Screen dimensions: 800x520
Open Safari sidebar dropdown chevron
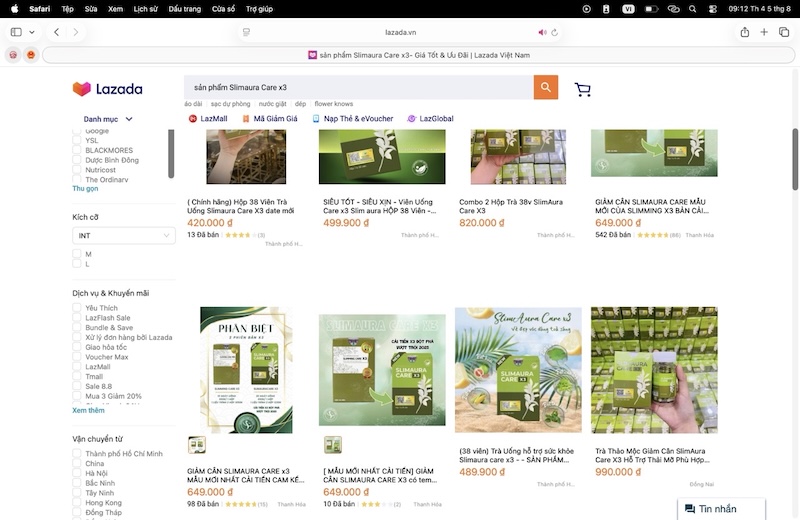[32, 32]
